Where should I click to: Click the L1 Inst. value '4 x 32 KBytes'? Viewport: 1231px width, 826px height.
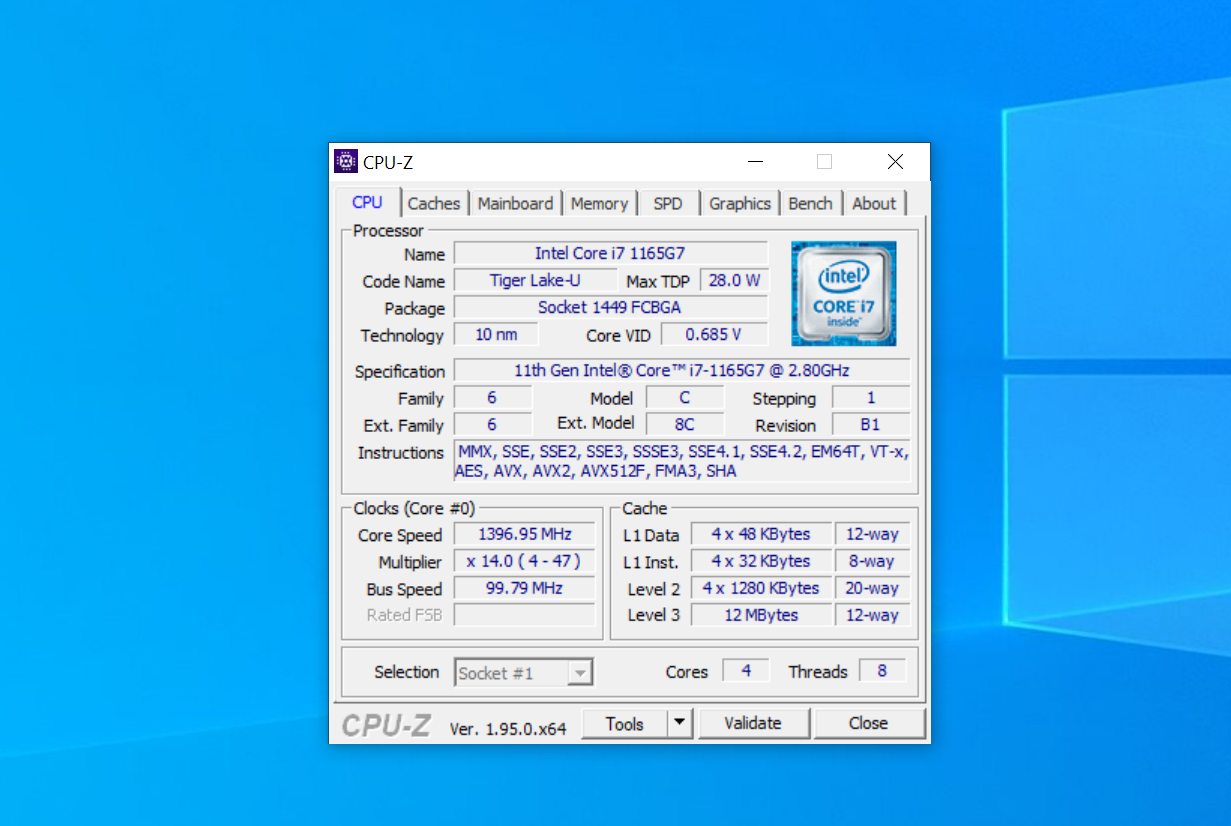coord(762,562)
